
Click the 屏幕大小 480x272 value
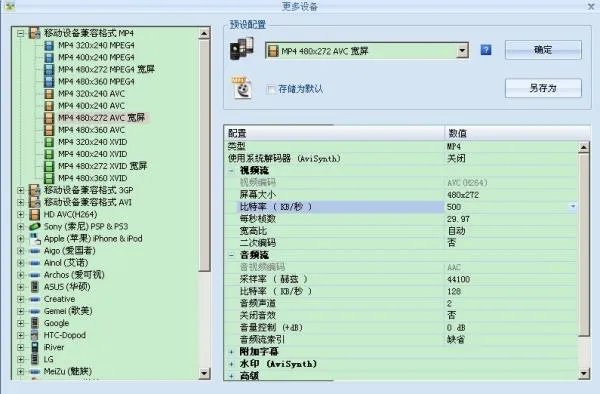[463, 195]
